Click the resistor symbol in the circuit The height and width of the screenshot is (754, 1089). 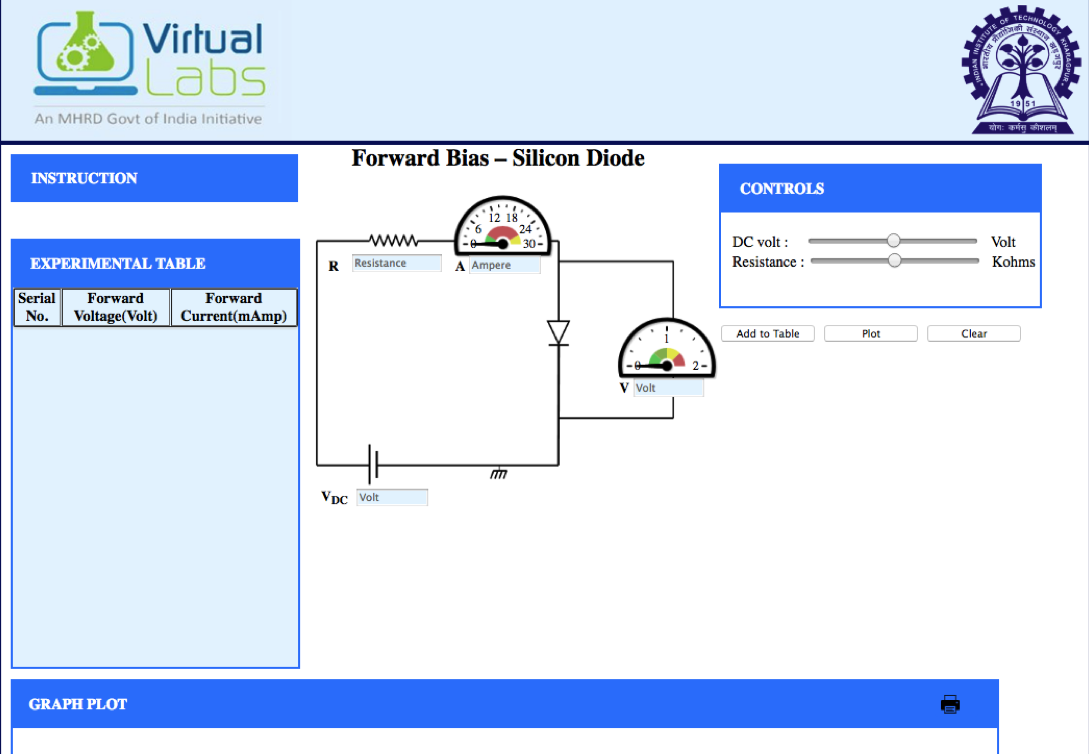click(393, 241)
